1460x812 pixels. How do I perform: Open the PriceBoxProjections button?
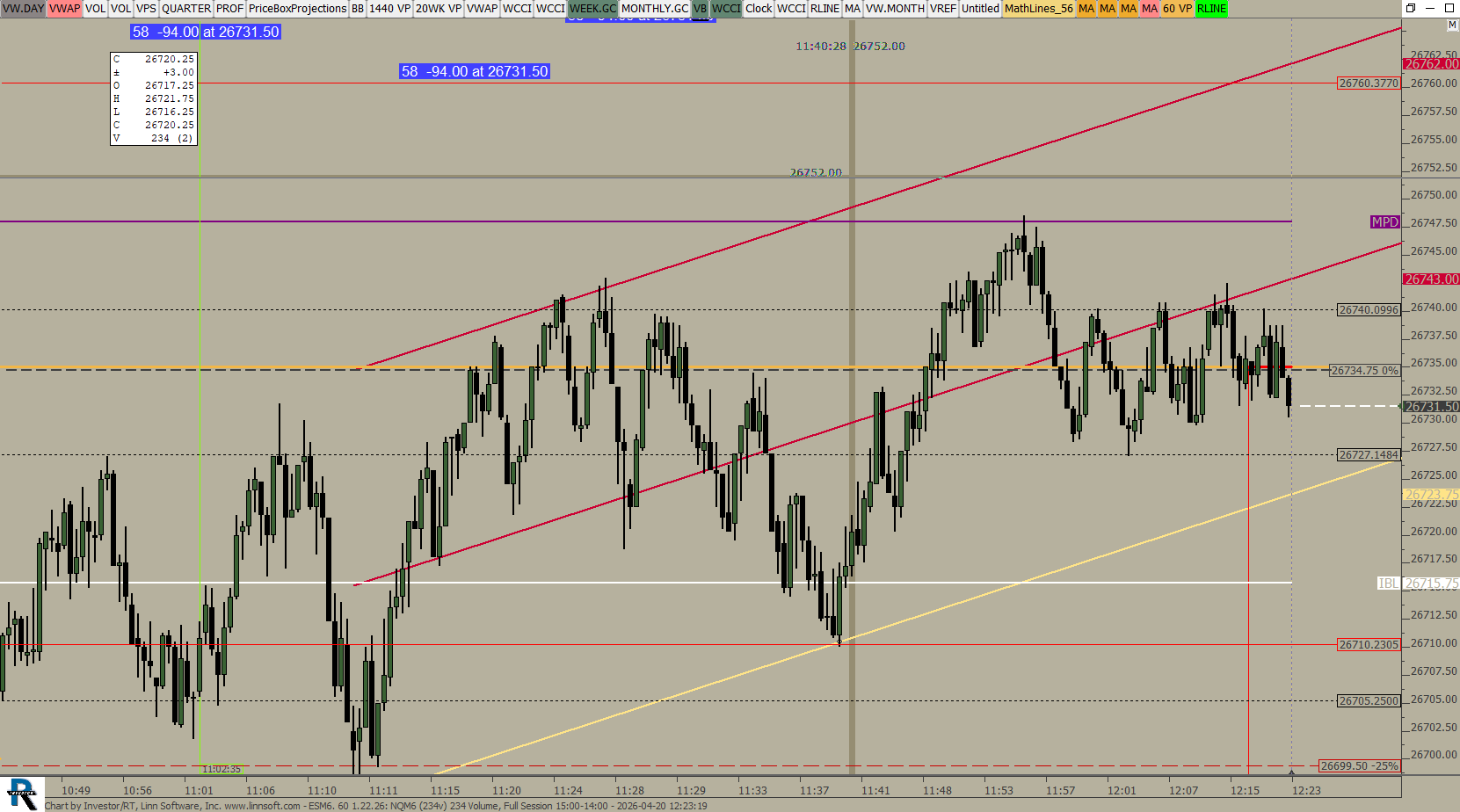tap(297, 9)
